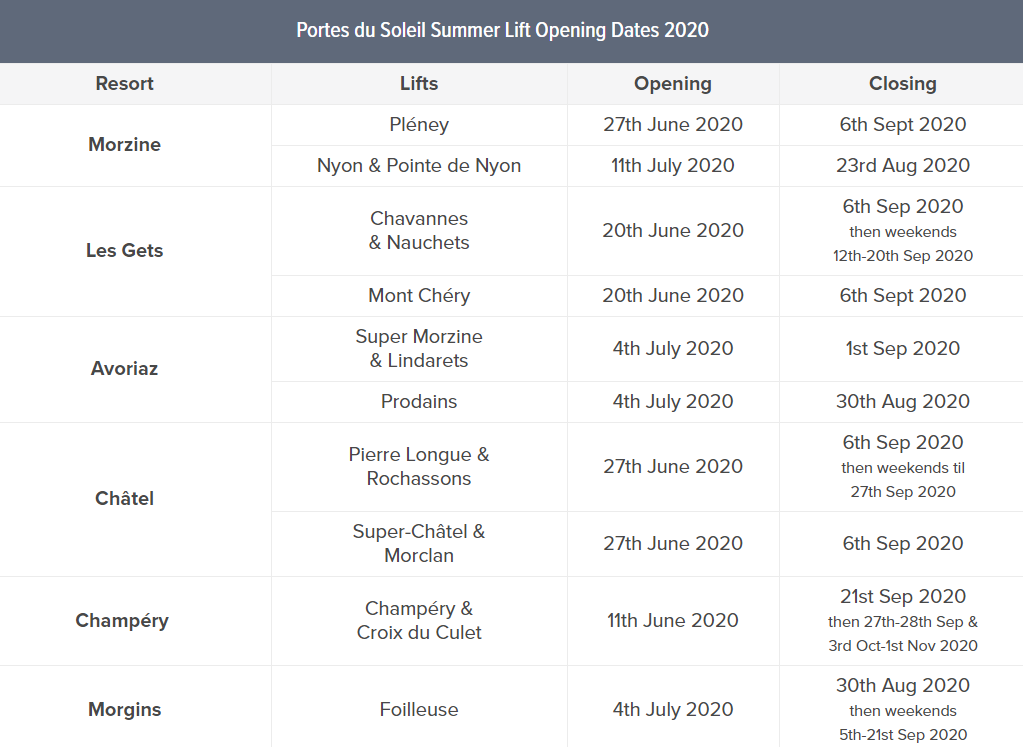Image resolution: width=1023 pixels, height=747 pixels.
Task: Select the Nyon & Pointe de Nyon lift
Action: pyautogui.click(x=419, y=166)
